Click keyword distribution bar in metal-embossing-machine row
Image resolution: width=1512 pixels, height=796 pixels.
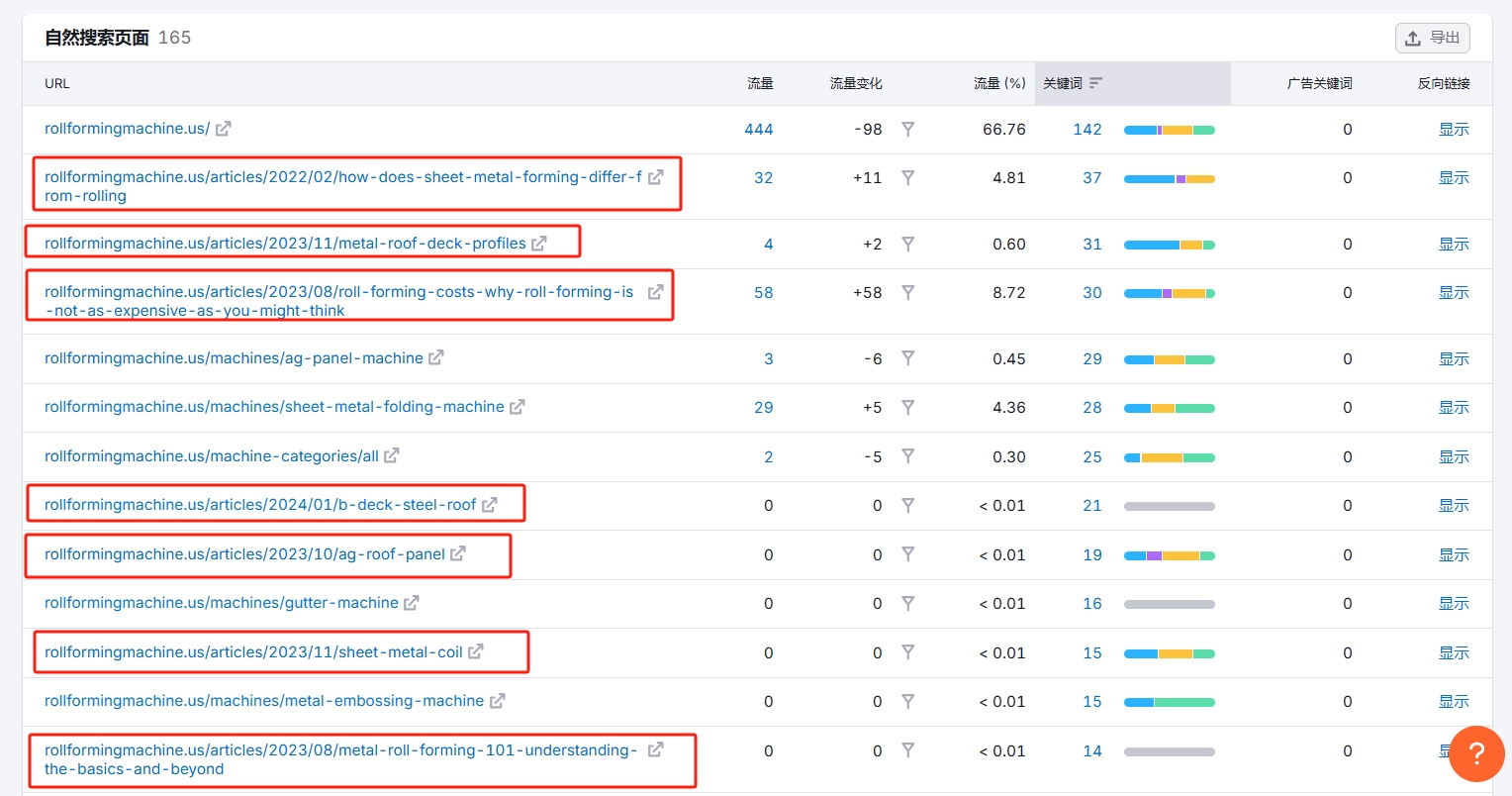[x=1170, y=702]
